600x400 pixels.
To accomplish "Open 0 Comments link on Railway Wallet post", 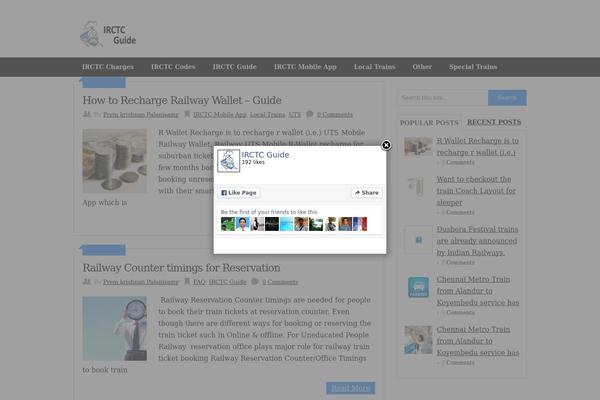I will tap(335, 114).
